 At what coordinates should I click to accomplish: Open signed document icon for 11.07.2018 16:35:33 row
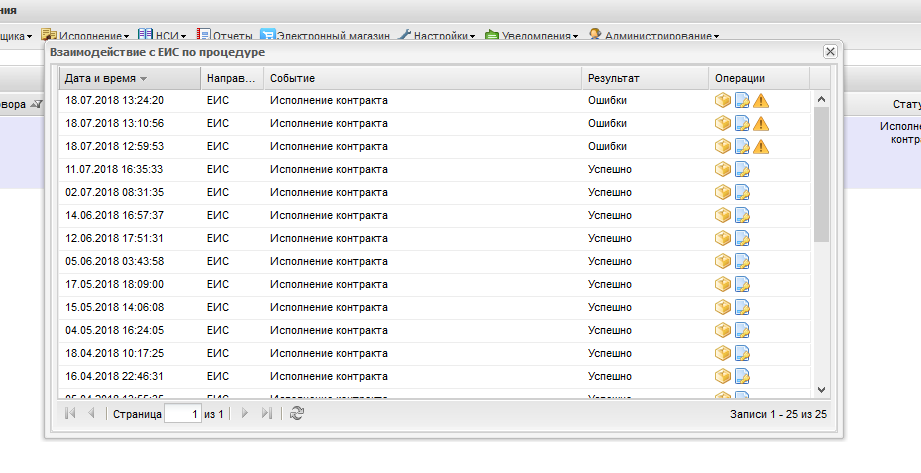pyautogui.click(x=742, y=169)
